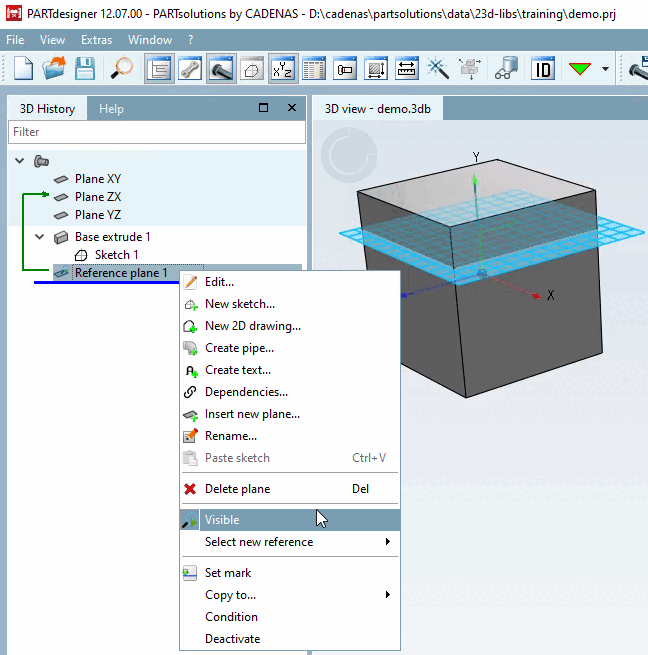
Task: Select Plane XY in the history tree
Action: [x=98, y=179]
